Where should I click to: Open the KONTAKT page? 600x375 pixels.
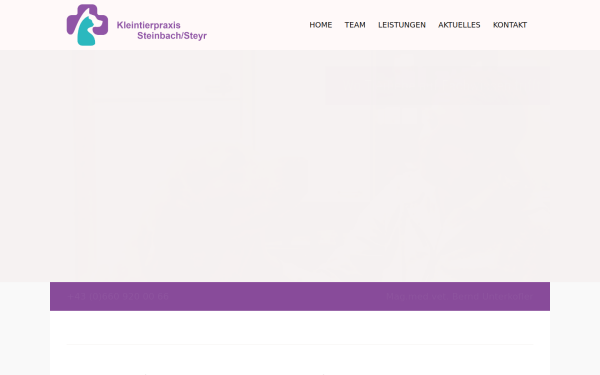tap(510, 25)
